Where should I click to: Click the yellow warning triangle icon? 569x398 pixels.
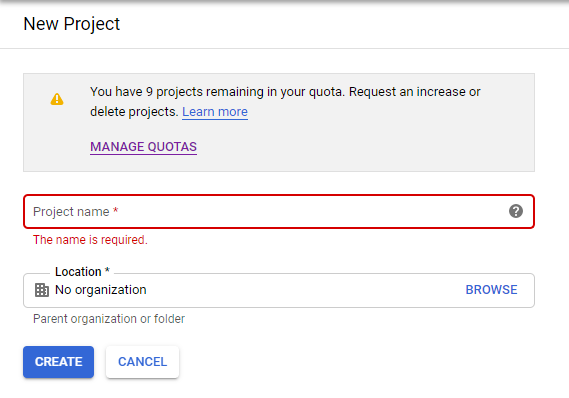[57, 99]
